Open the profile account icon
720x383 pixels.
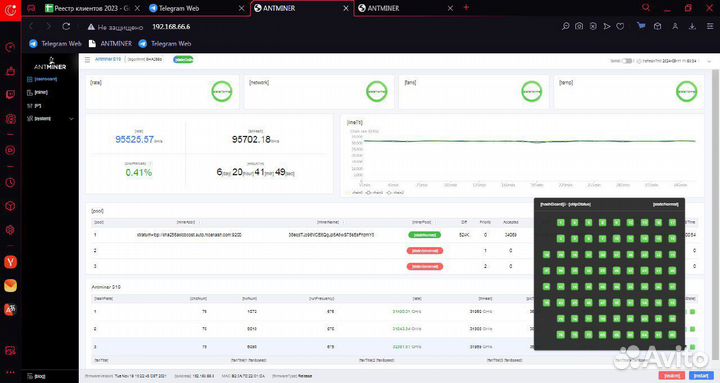pos(675,27)
